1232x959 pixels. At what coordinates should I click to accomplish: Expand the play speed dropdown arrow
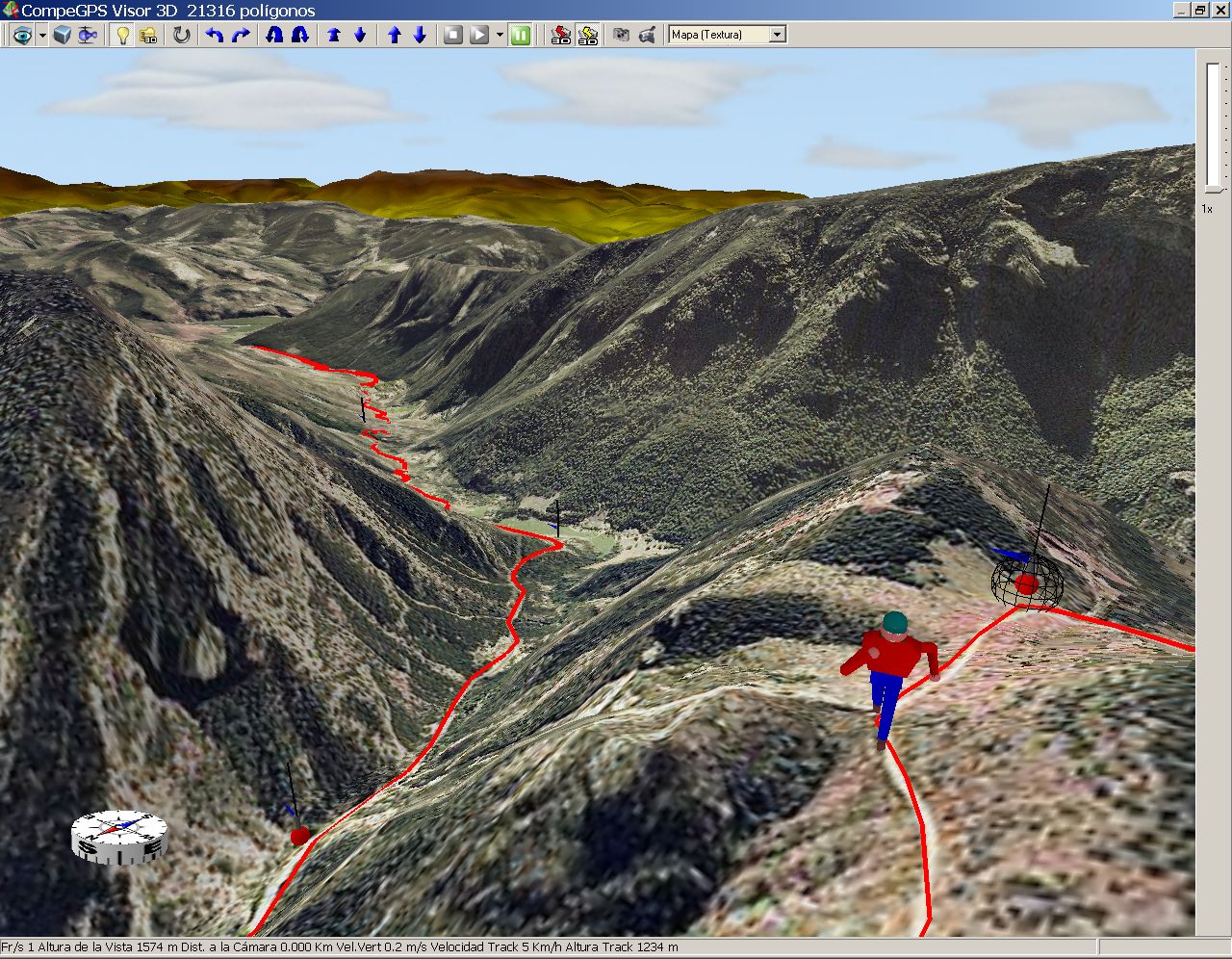pos(500,36)
